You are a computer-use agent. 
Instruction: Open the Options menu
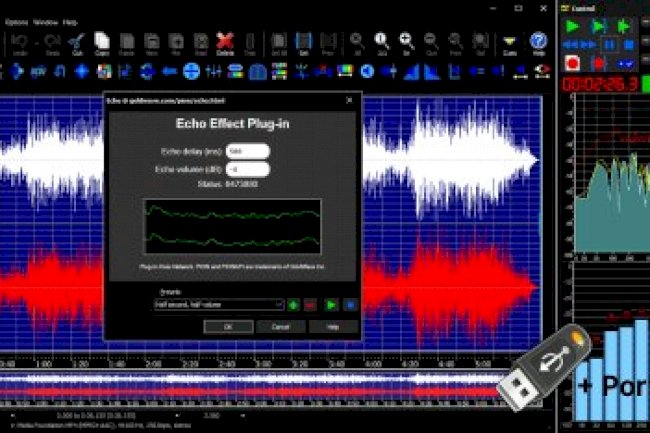point(16,20)
